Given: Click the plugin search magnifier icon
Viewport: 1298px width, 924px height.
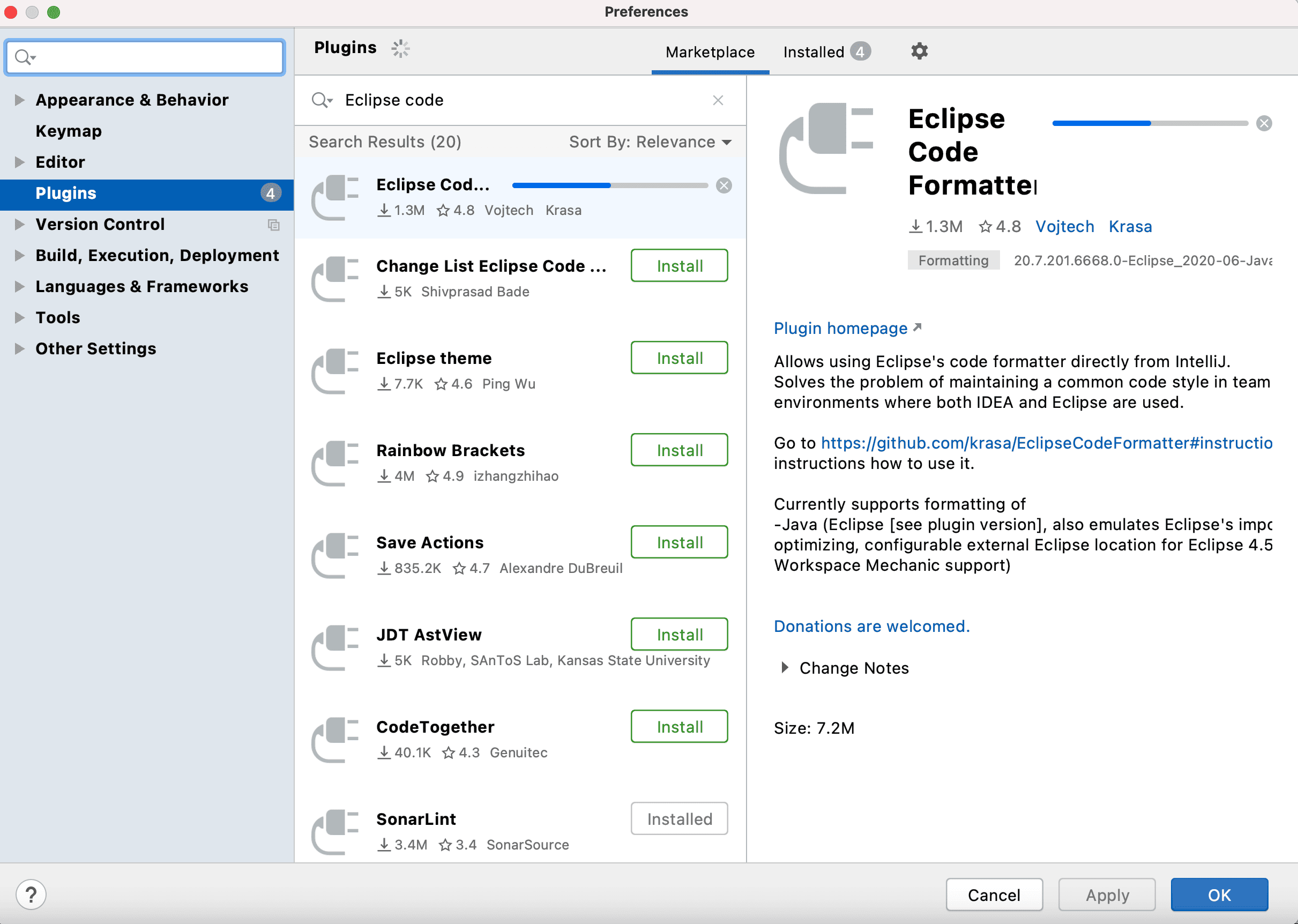Looking at the screenshot, I should tap(322, 100).
